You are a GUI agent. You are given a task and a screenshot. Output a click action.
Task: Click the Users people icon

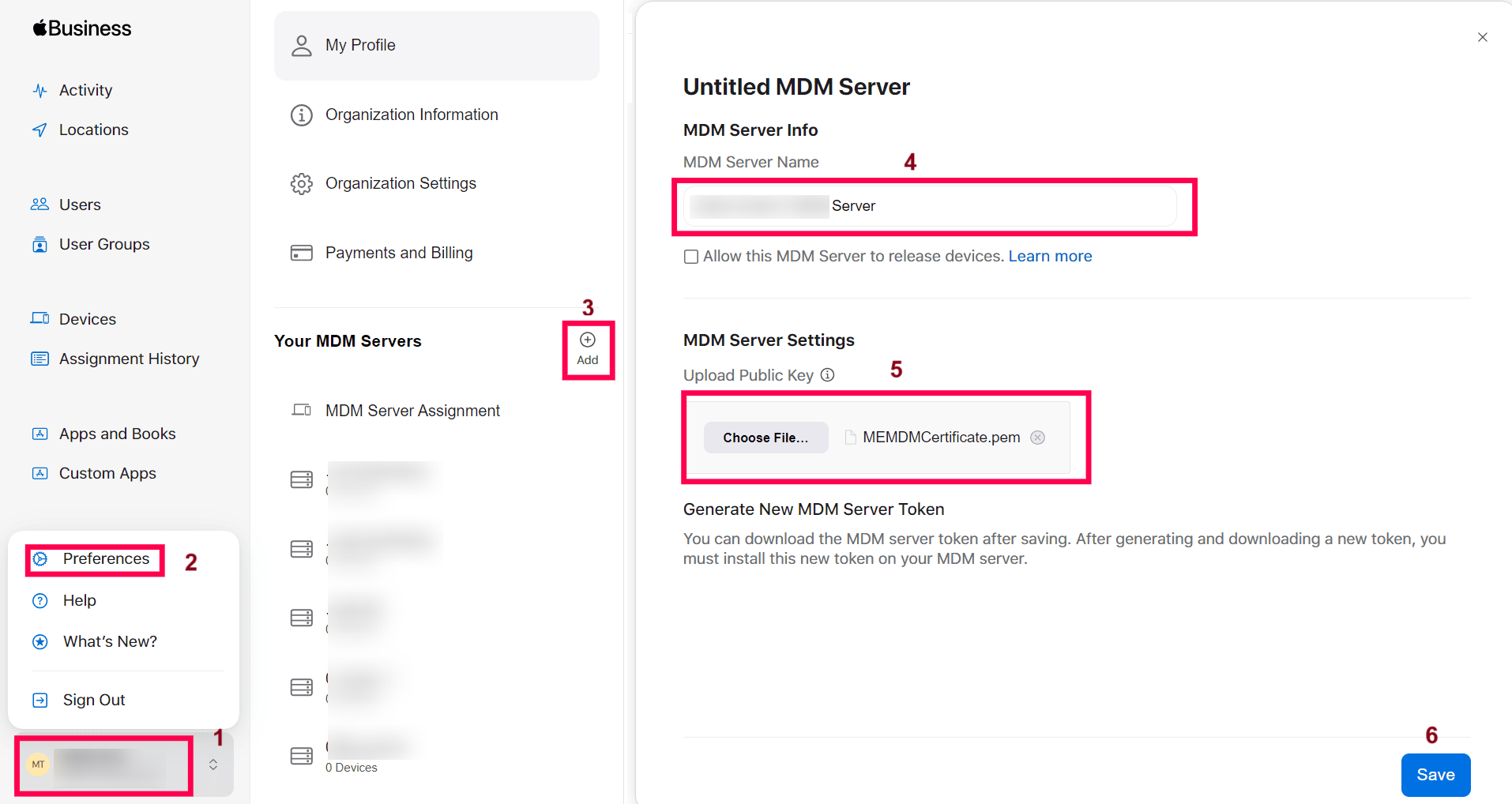click(39, 205)
